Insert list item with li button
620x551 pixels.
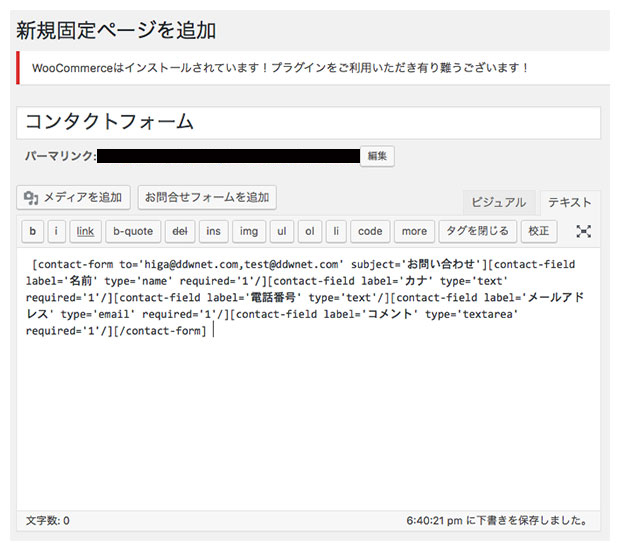(x=336, y=231)
